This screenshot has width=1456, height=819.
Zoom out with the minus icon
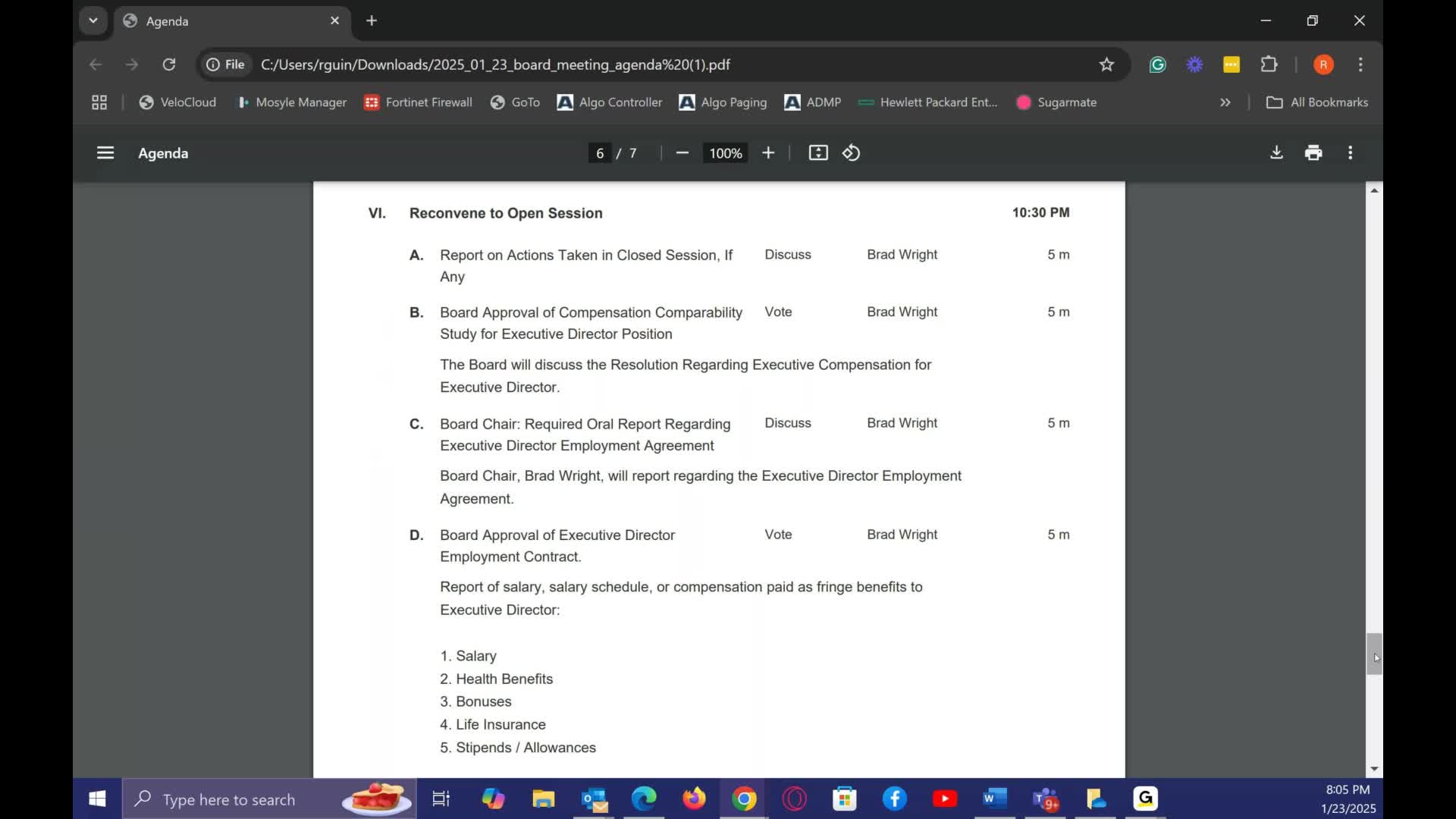pos(682,153)
